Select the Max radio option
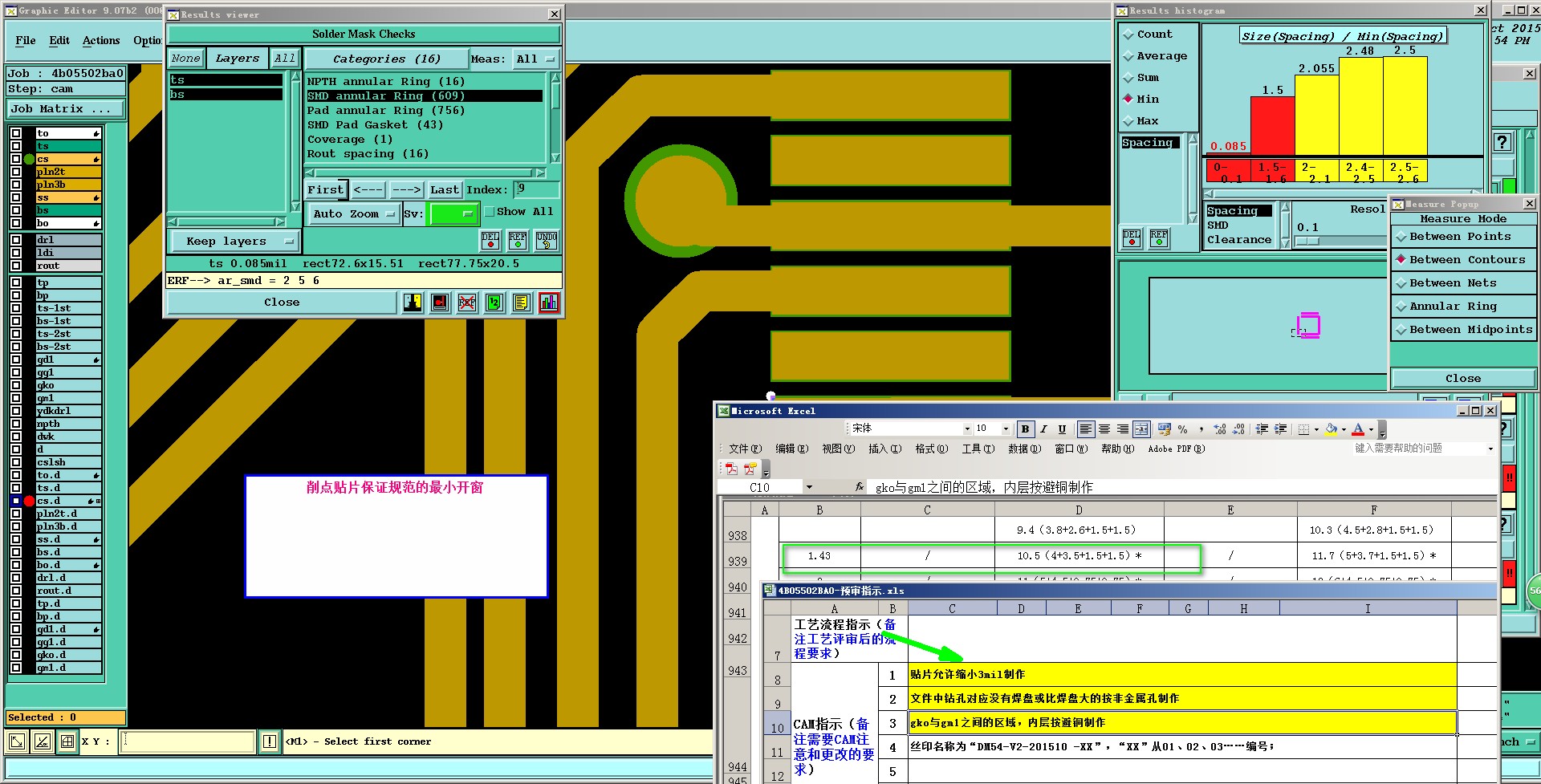1541x784 pixels. tap(1128, 121)
